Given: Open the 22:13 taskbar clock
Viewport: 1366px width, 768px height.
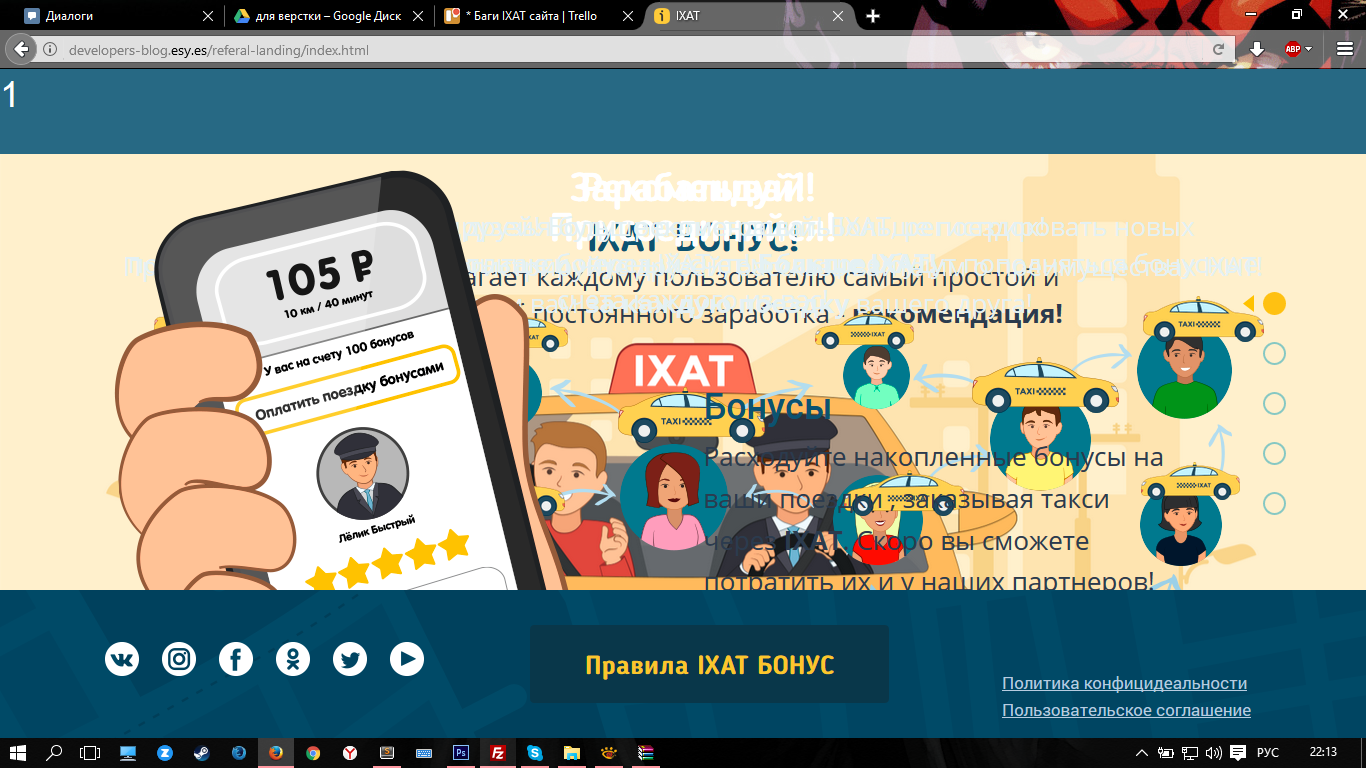Looking at the screenshot, I should [x=1323, y=752].
